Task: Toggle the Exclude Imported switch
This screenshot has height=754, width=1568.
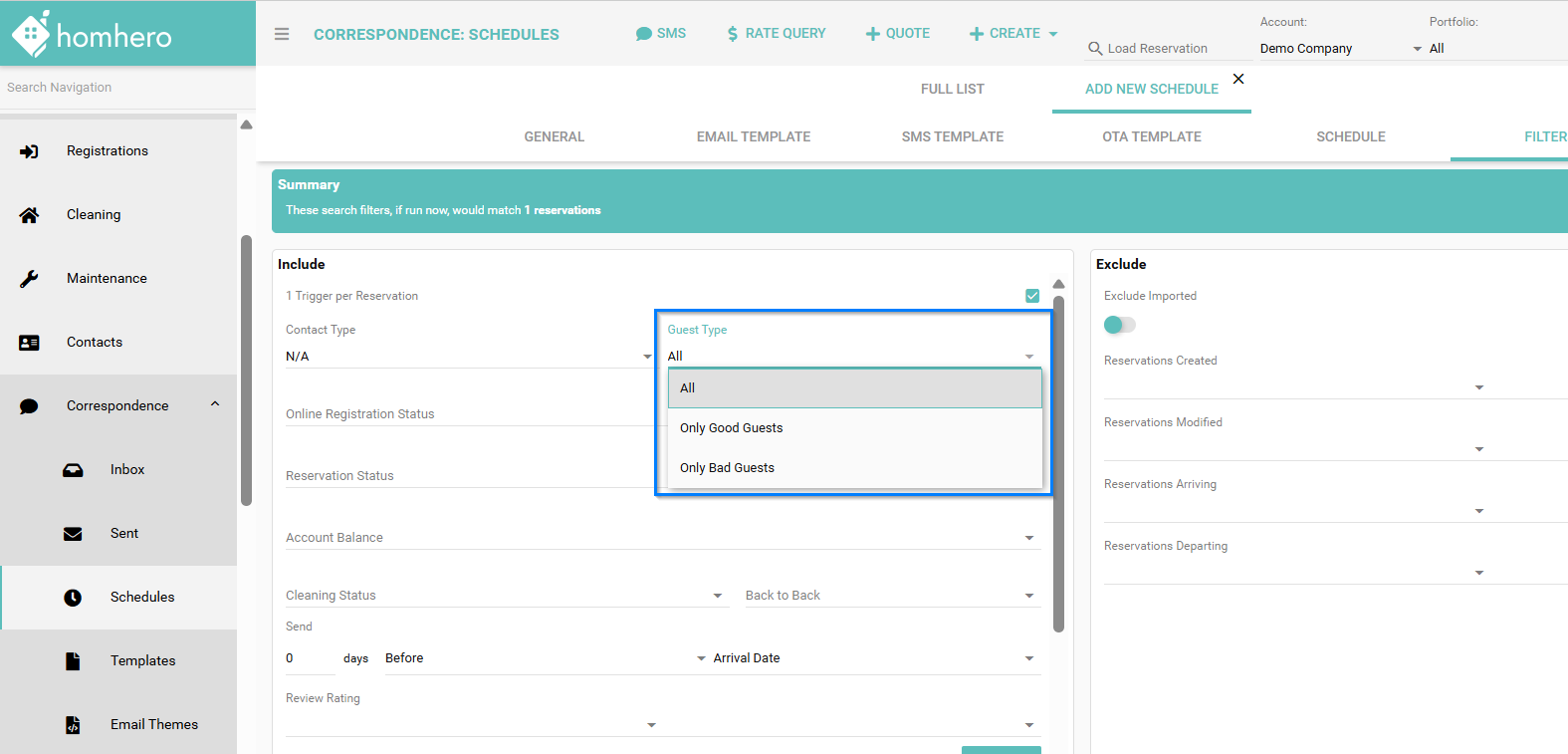Action: [x=1119, y=325]
